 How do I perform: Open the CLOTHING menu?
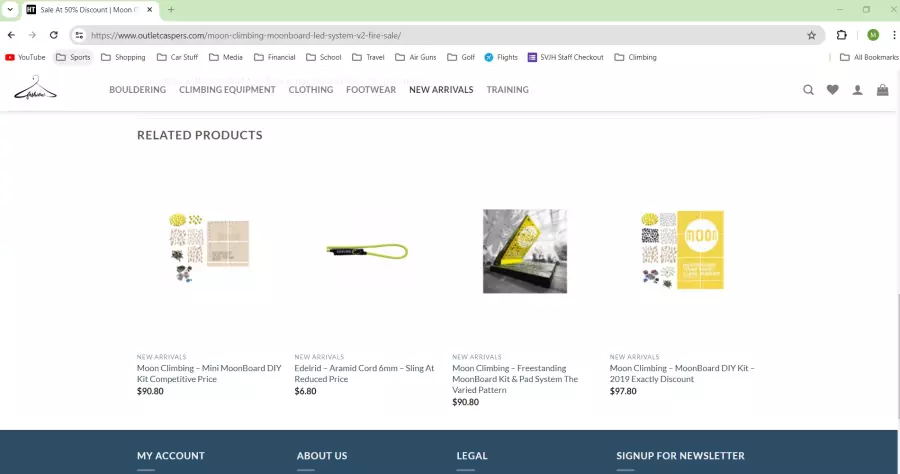(x=311, y=90)
